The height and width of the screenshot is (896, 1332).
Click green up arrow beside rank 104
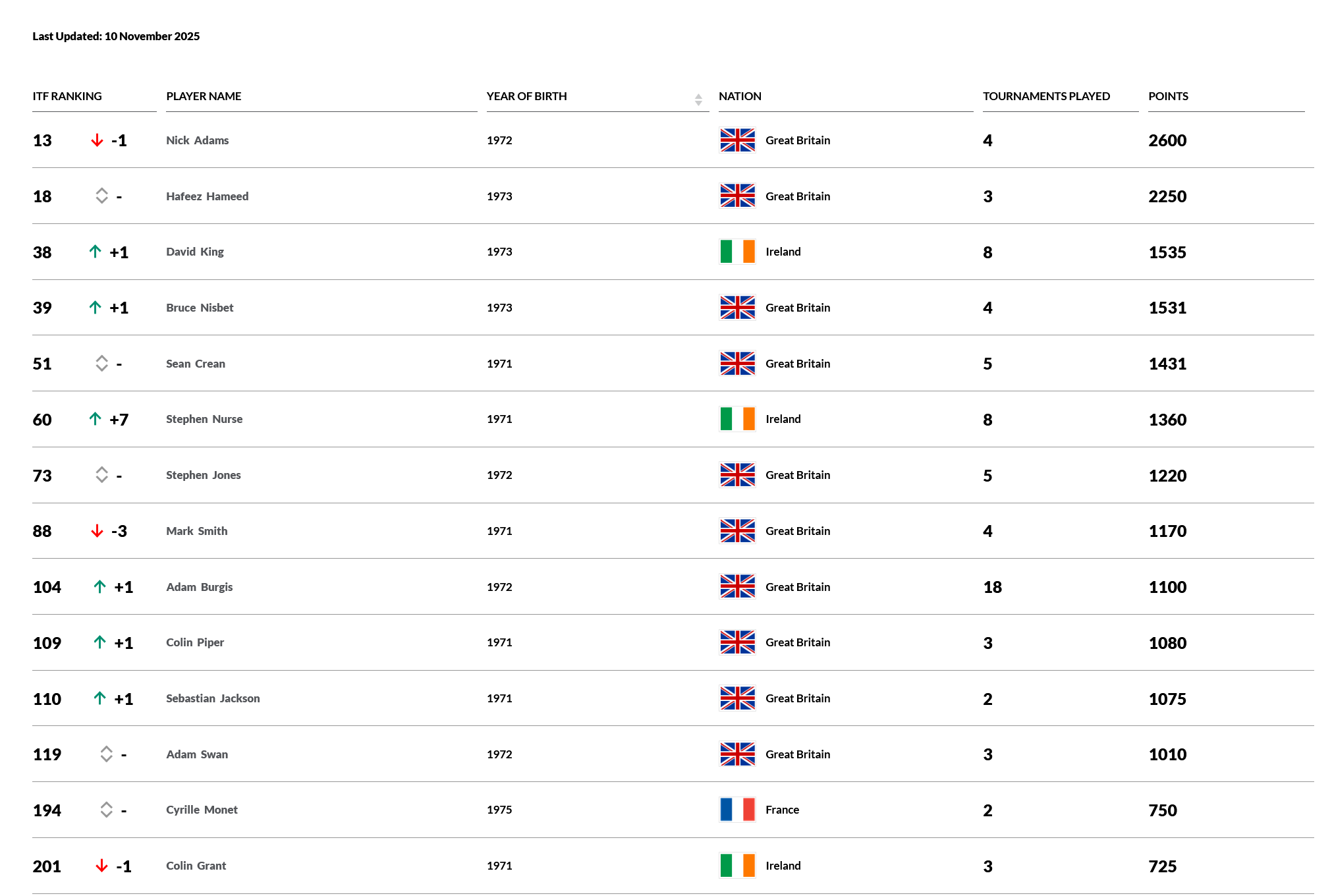[x=99, y=586]
